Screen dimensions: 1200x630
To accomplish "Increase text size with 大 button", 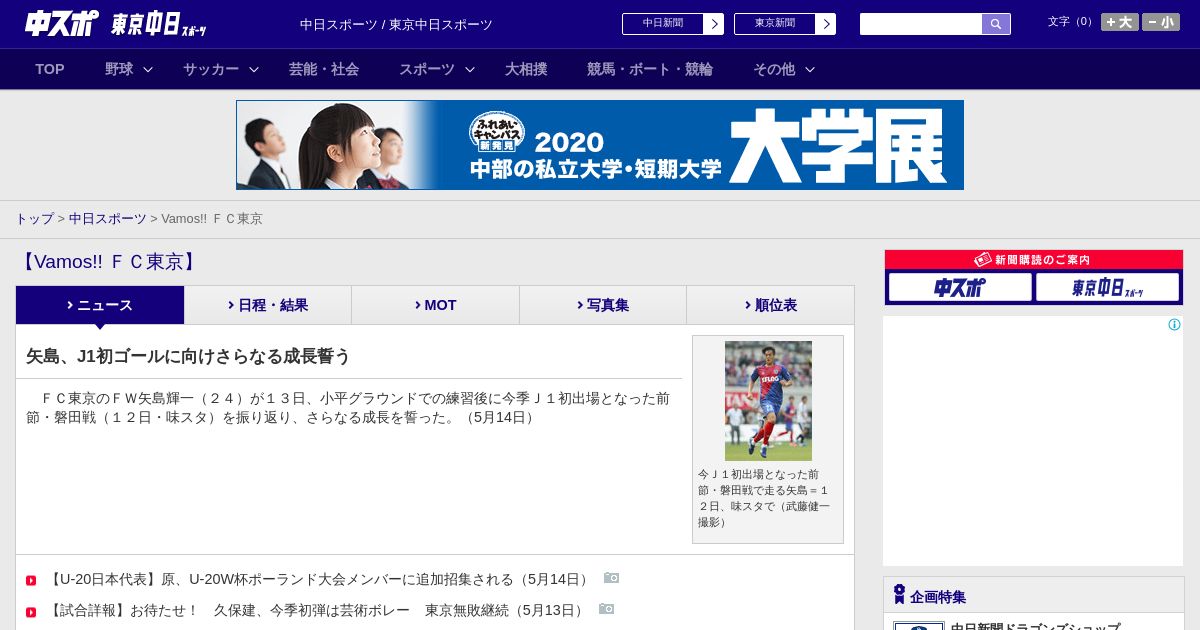I will [1119, 22].
